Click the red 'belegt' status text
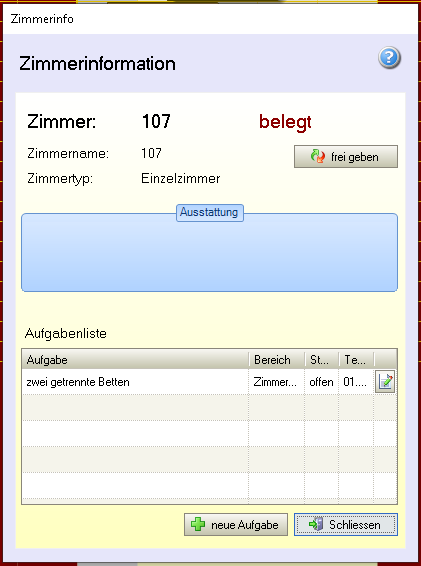 (285, 122)
